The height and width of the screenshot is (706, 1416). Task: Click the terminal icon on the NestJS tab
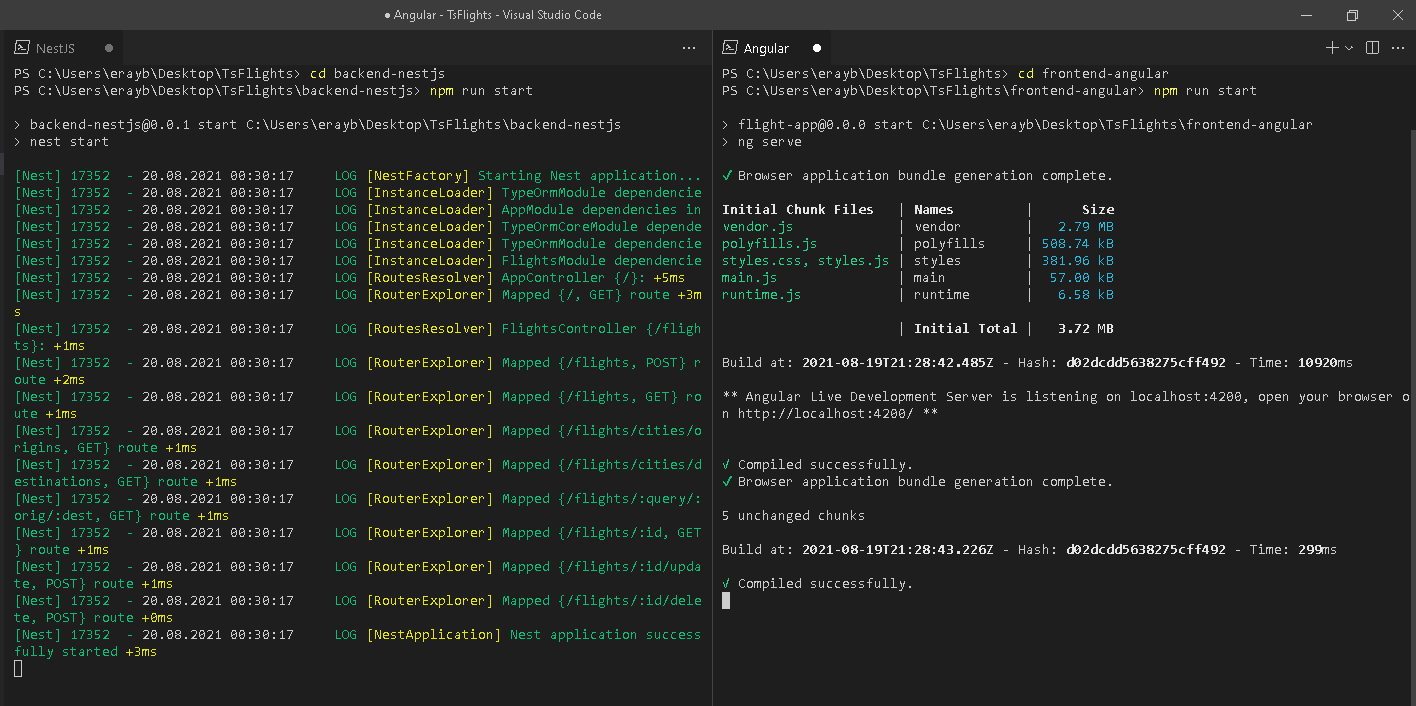pos(21,48)
